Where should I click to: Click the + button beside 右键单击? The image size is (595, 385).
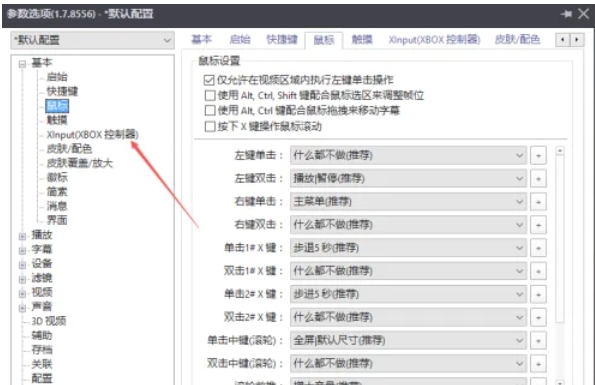[x=538, y=202]
